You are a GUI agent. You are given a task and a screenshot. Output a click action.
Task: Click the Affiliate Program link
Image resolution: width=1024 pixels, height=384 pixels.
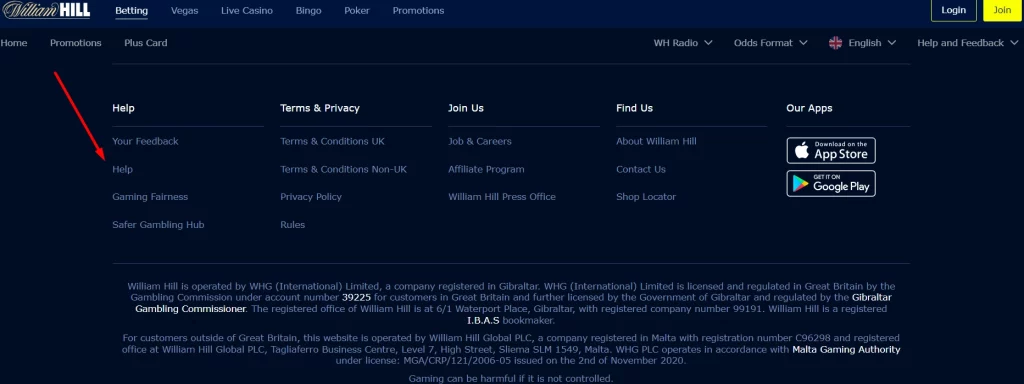(x=486, y=169)
